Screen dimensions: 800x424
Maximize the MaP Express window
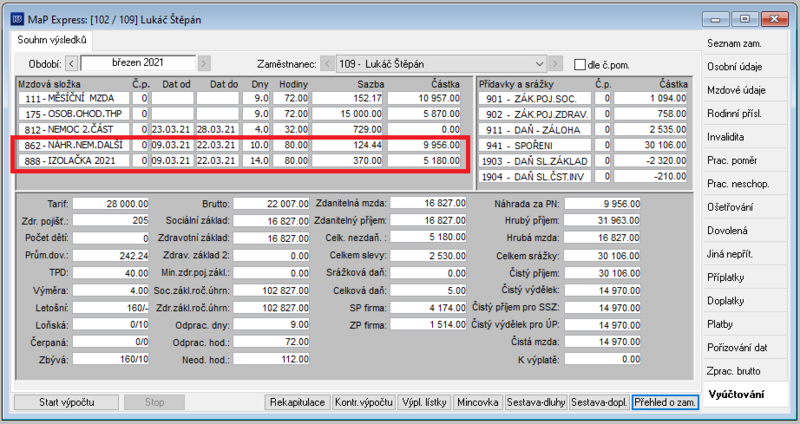pos(745,19)
